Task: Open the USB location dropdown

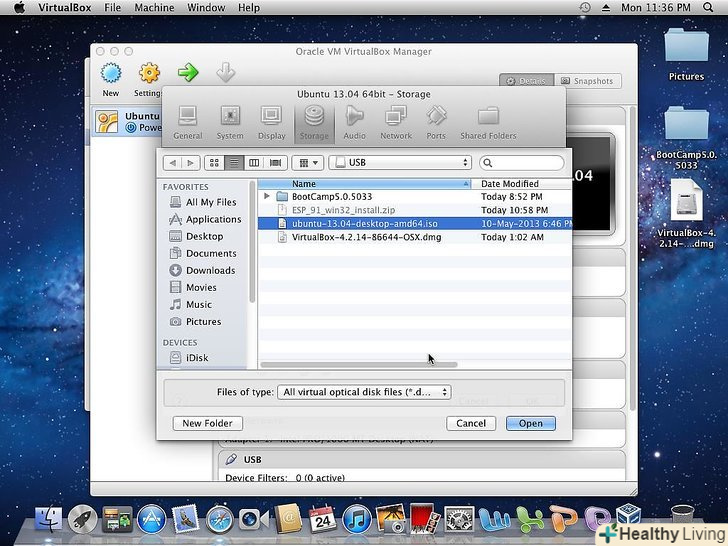Action: [400, 162]
